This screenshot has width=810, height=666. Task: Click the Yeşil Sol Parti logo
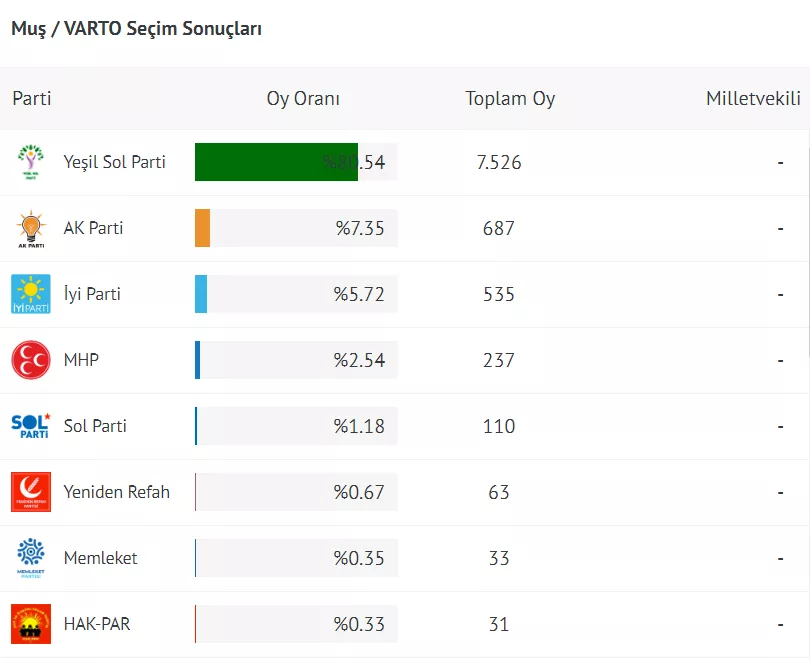pyautogui.click(x=31, y=162)
